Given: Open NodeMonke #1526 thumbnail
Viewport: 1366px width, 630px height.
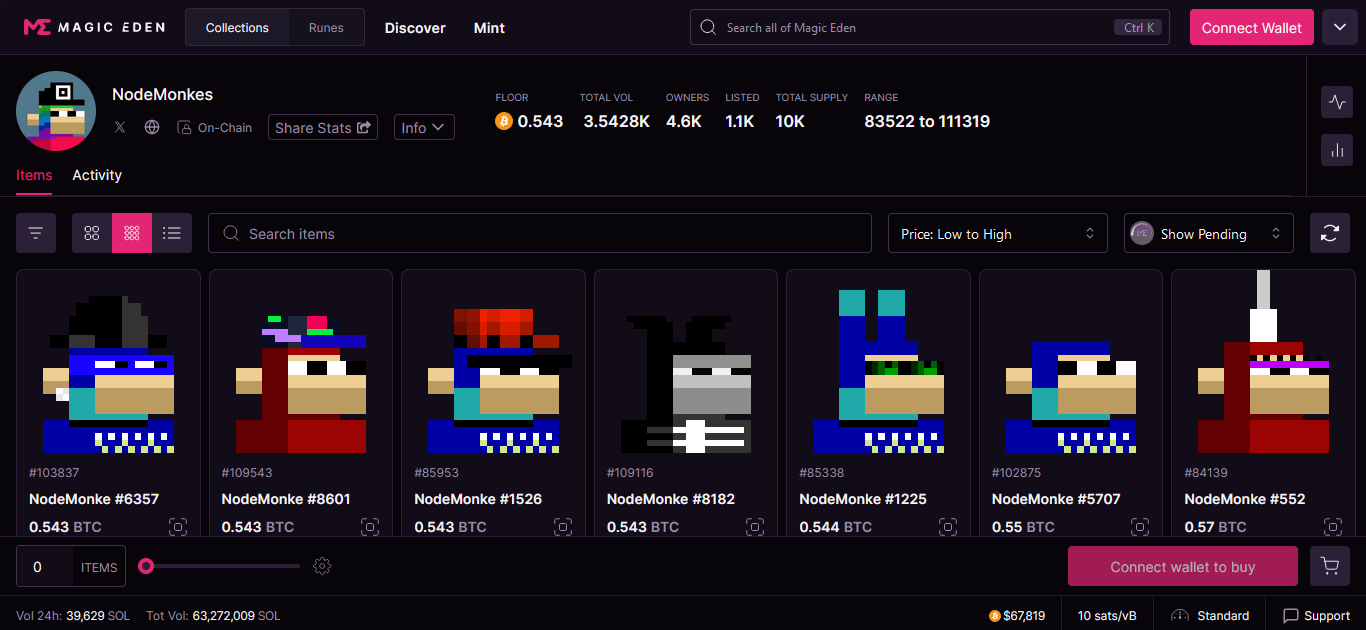Looking at the screenshot, I should pos(493,362).
